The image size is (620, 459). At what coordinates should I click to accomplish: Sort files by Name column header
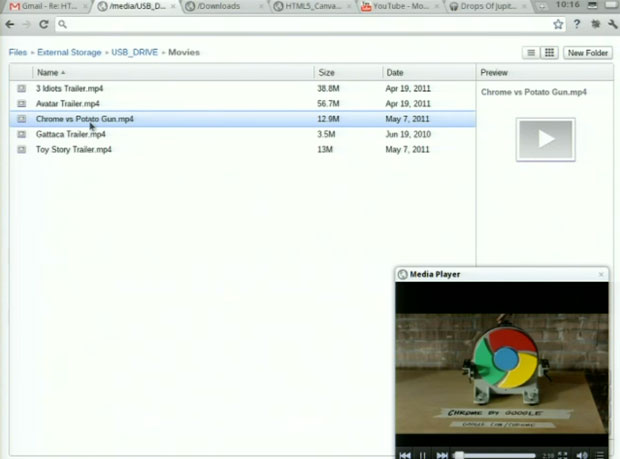173,72
